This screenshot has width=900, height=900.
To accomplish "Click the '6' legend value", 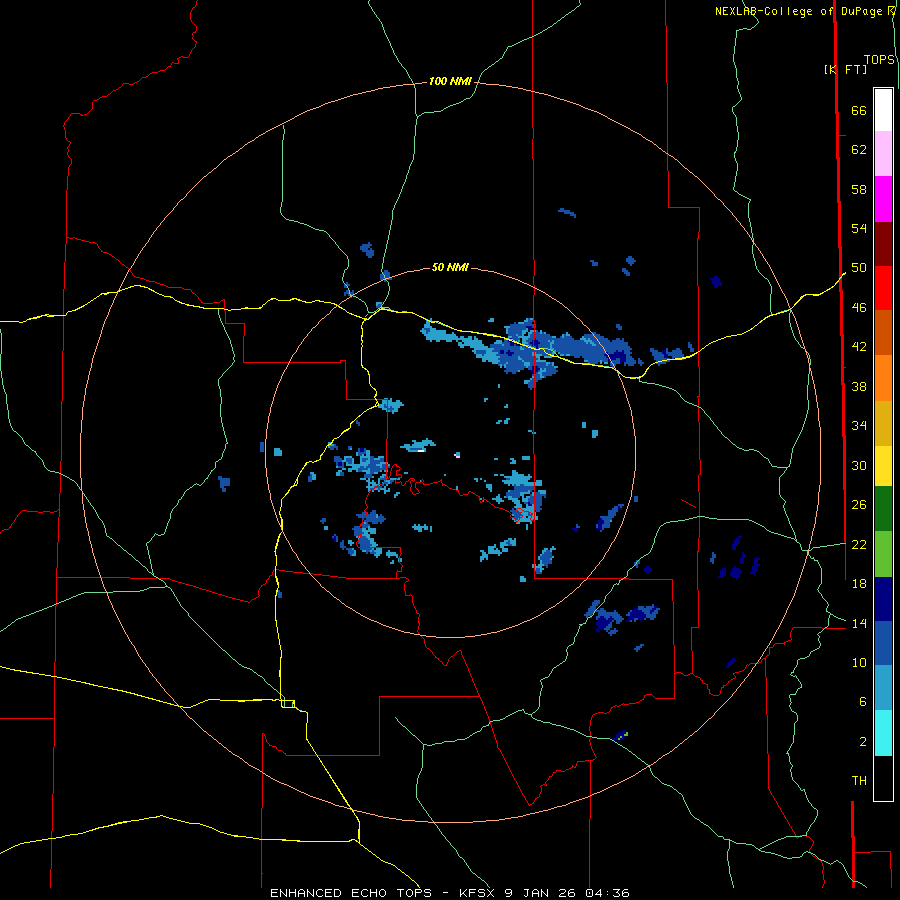I will [863, 702].
